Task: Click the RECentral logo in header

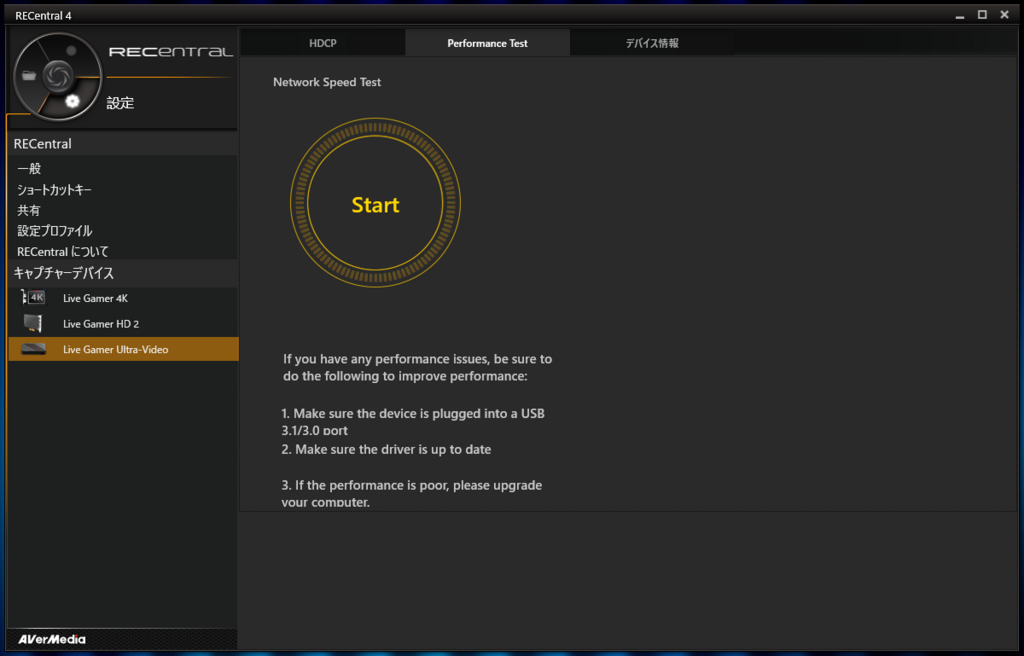Action: 170,52
